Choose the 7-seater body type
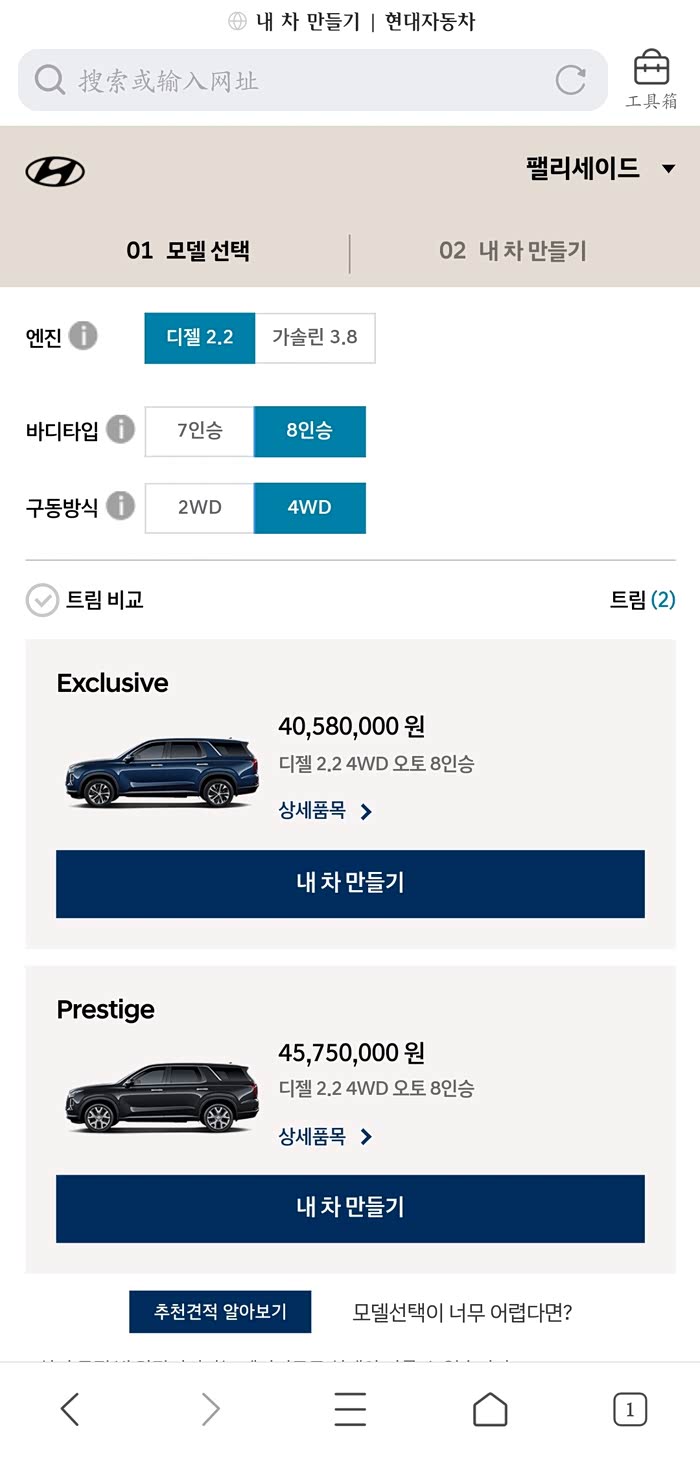 click(200, 431)
